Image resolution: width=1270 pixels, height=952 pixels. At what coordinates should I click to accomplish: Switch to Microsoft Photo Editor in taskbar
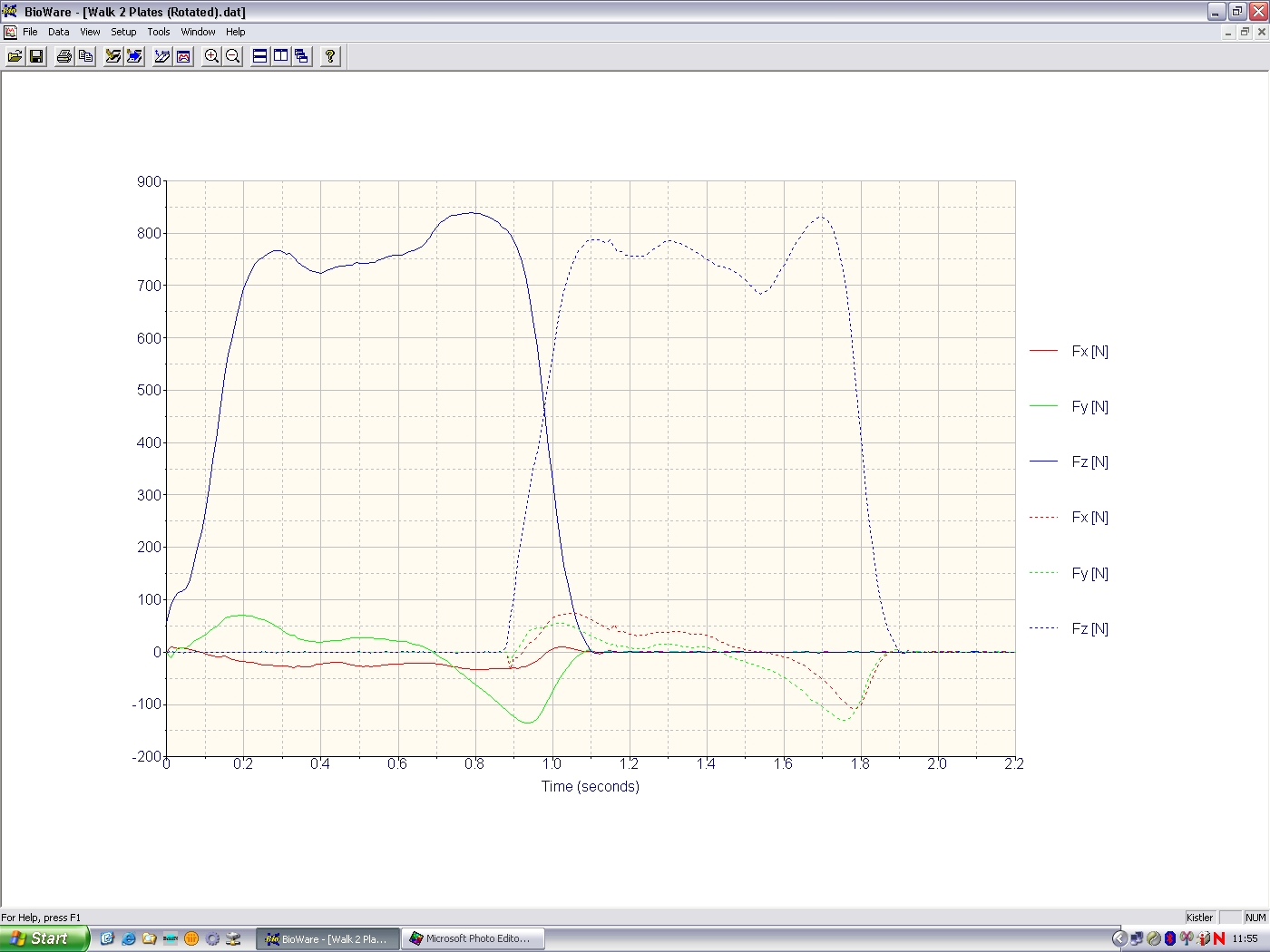pos(474,938)
